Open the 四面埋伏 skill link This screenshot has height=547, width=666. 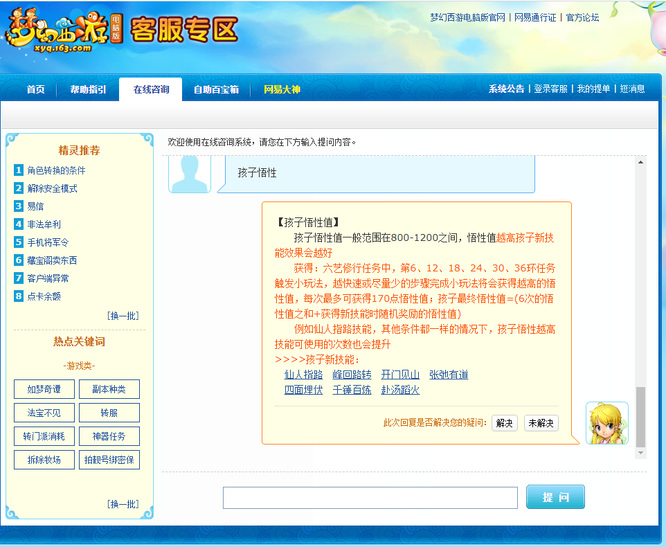[x=303, y=390]
